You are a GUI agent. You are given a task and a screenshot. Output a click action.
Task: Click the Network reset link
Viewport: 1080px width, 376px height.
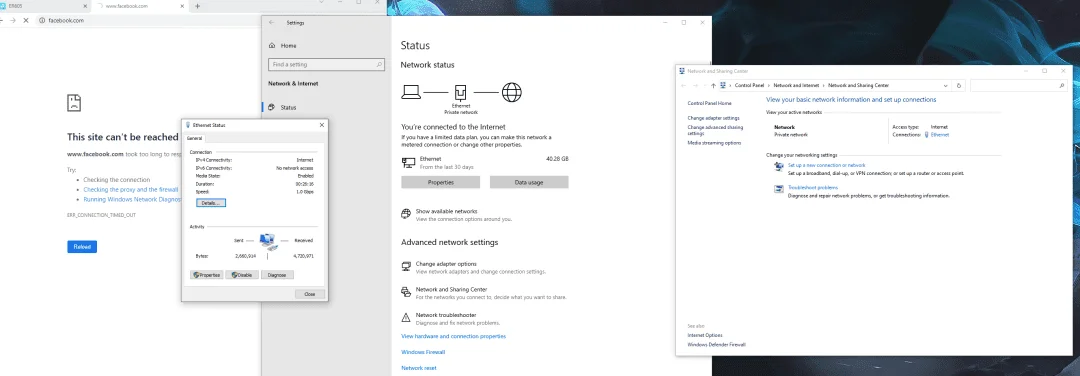[x=419, y=368]
